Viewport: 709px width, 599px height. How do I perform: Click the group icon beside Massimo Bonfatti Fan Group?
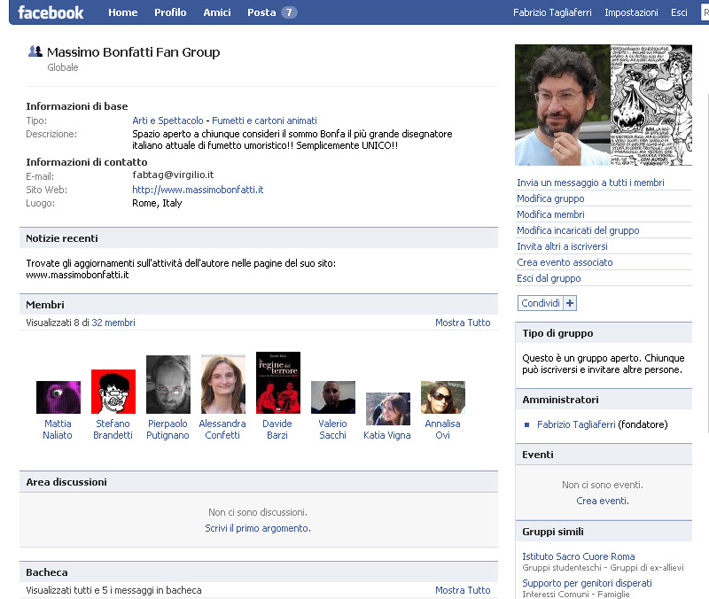[x=35, y=52]
